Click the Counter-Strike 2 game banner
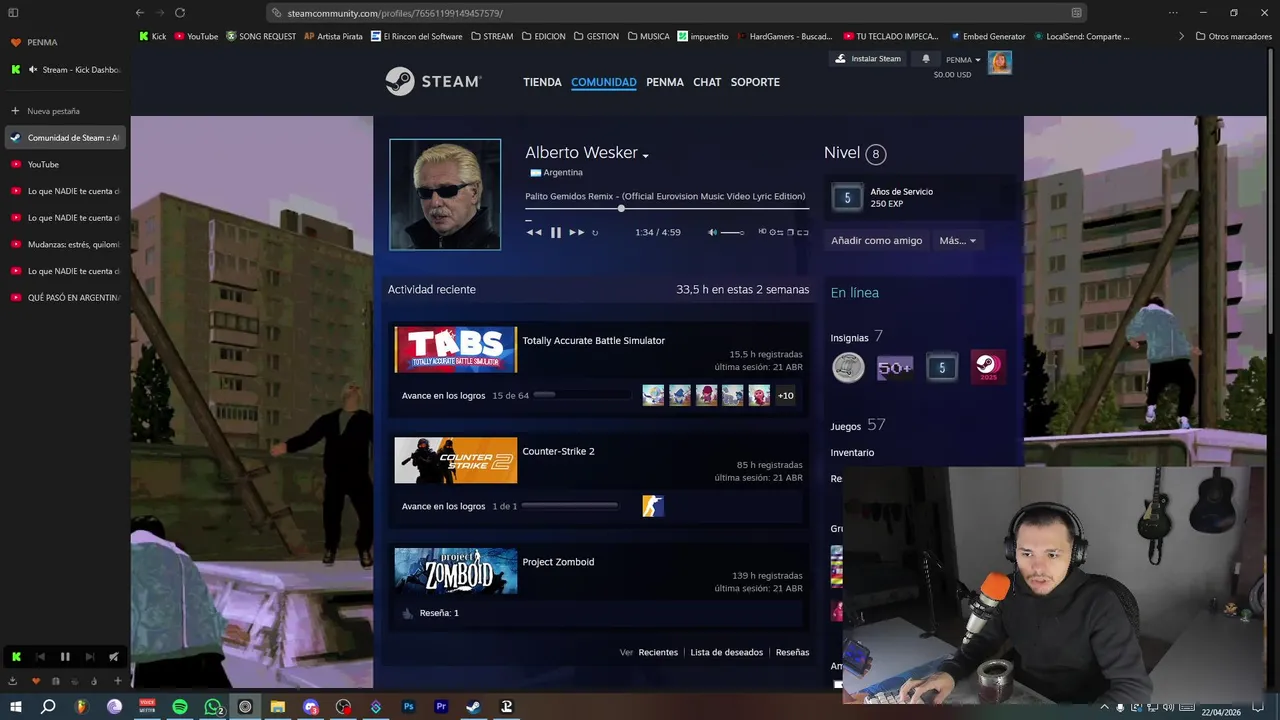1280x720 pixels. click(455, 460)
